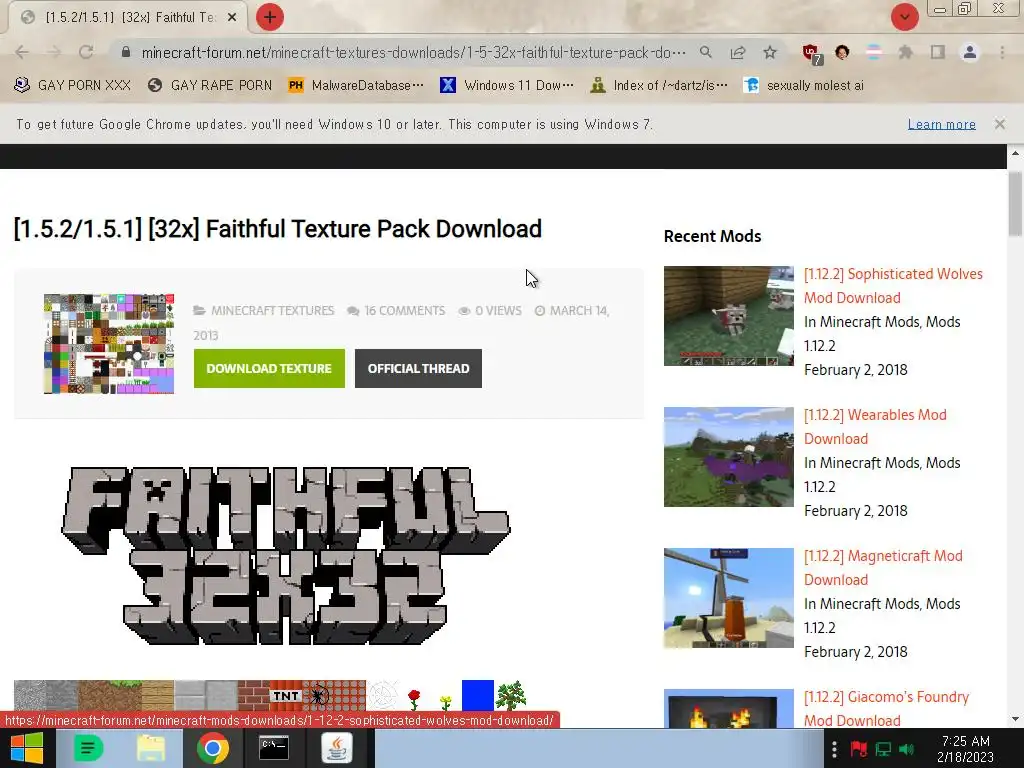Share this page using the share icon

(738, 52)
